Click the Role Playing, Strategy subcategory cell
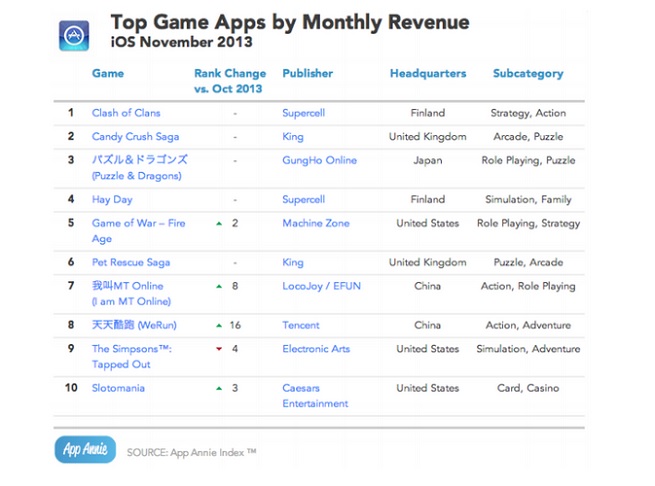The image size is (655, 486). pyautogui.click(x=528, y=224)
